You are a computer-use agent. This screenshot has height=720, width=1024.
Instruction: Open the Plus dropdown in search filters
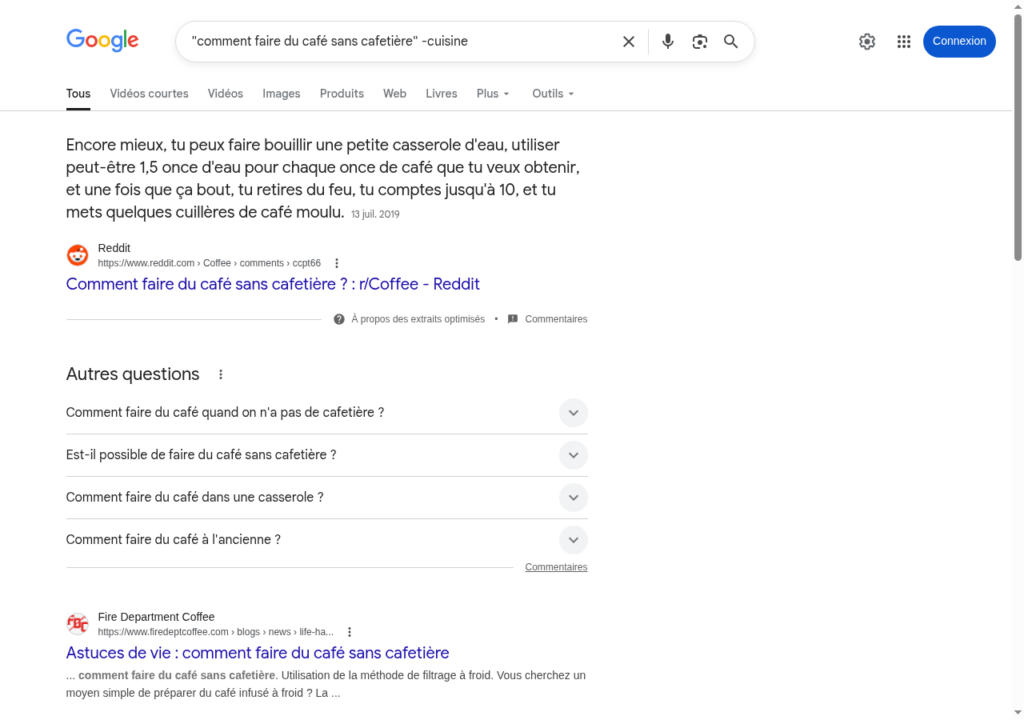[493, 94]
